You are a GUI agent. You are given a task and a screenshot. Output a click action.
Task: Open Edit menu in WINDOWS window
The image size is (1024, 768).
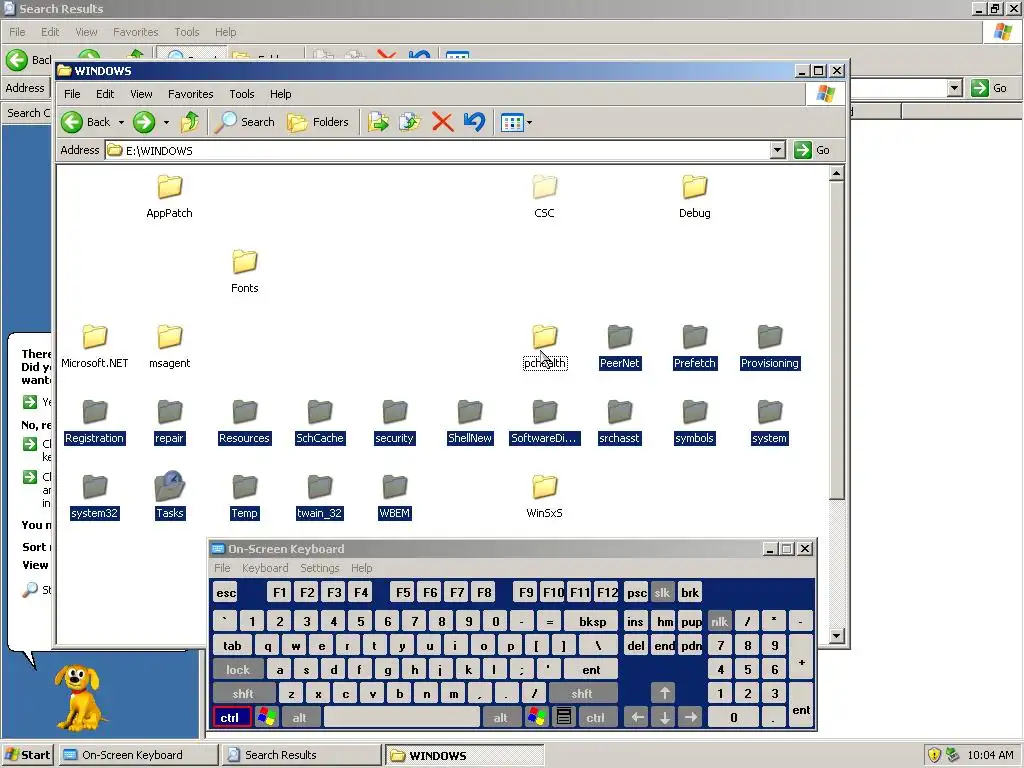[105, 94]
